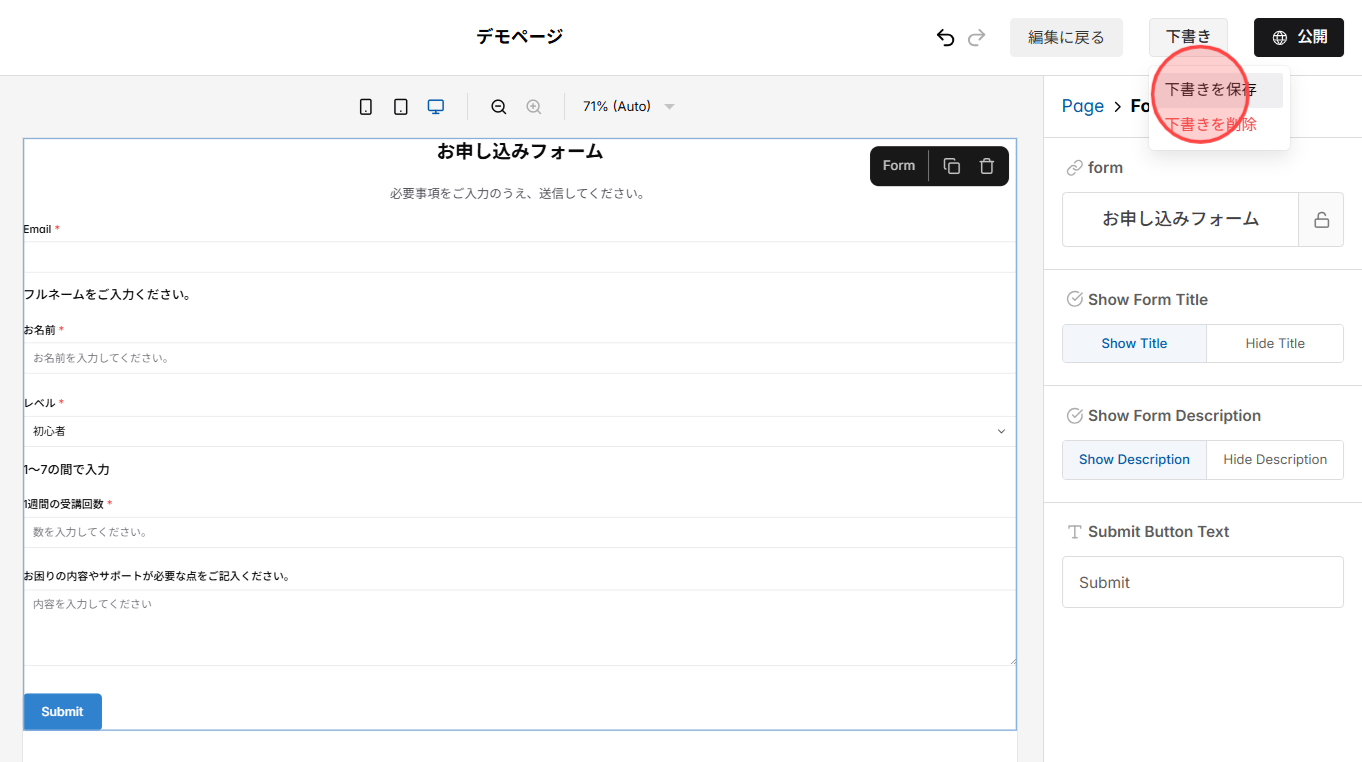Switch to mobile preview mode
The width and height of the screenshot is (1362, 762).
click(365, 106)
